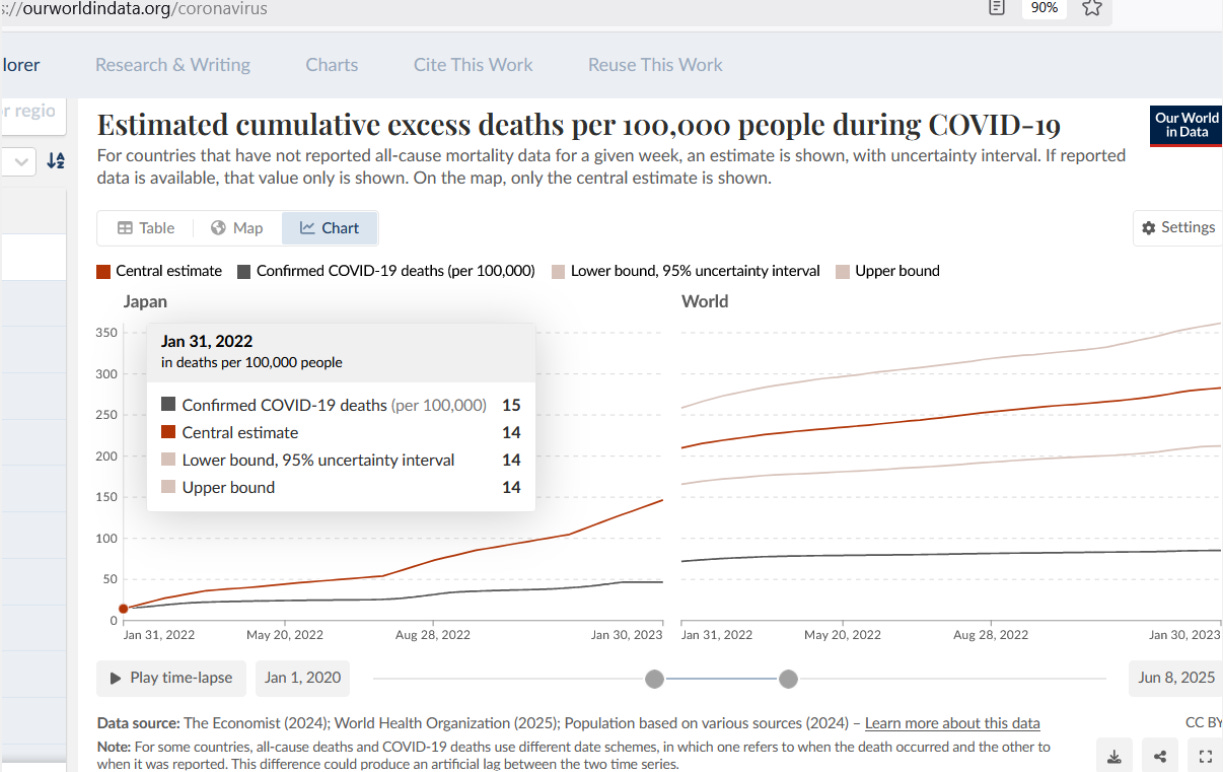The height and width of the screenshot is (772, 1223).
Task: Click the right timeline slider handle
Action: coord(788,679)
